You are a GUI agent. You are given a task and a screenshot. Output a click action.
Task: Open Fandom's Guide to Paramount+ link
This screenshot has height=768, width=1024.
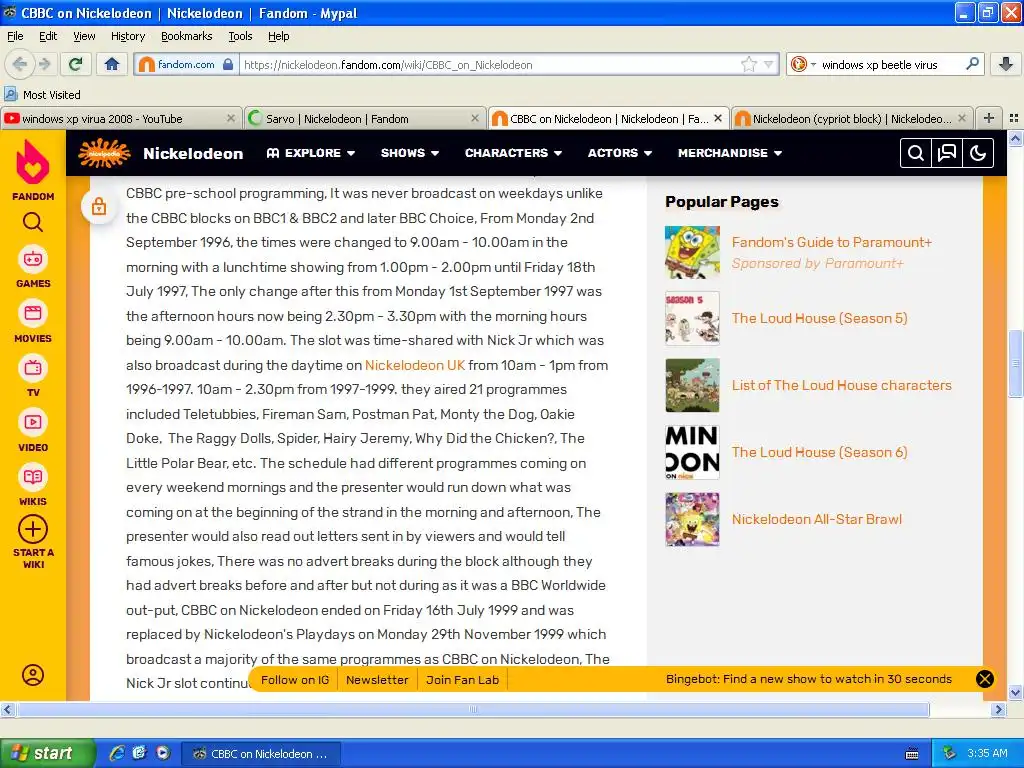coord(831,242)
